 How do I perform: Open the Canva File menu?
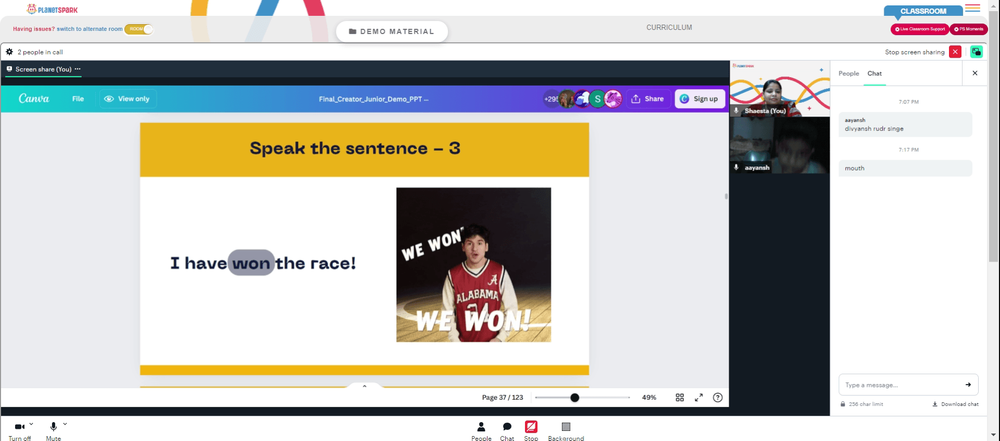78,99
